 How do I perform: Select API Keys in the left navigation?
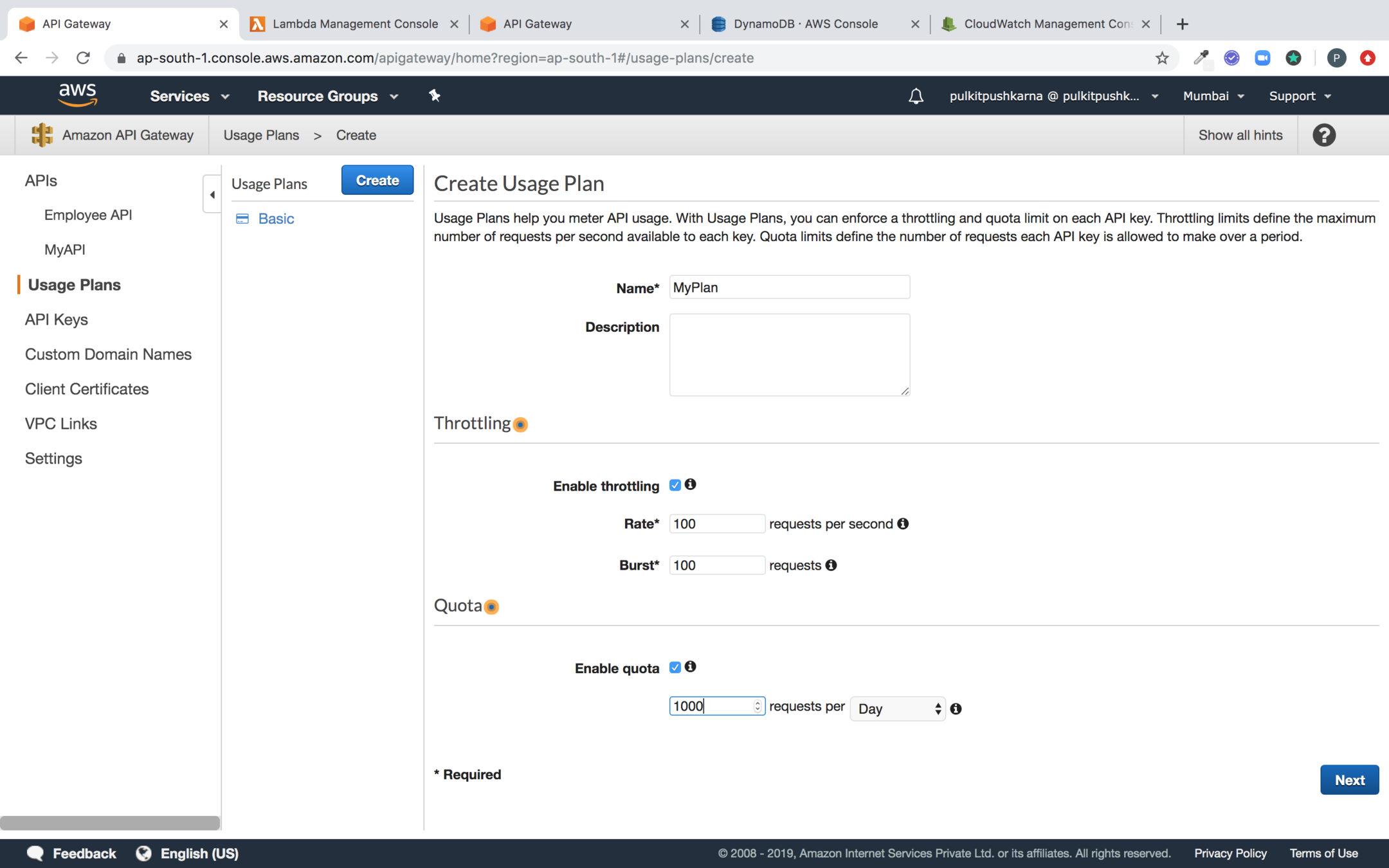point(56,320)
